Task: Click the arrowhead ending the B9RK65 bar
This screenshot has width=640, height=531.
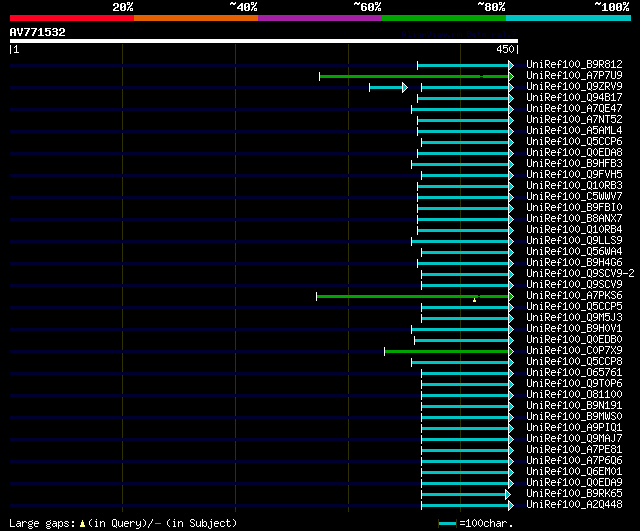Action: (508, 495)
